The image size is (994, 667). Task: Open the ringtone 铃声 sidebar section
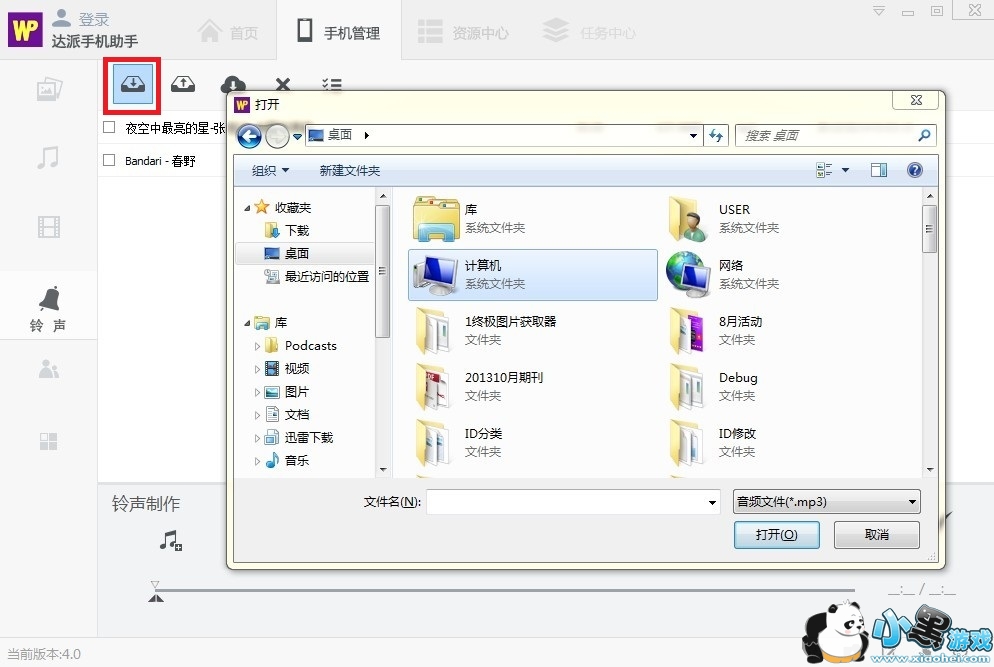pos(48,309)
